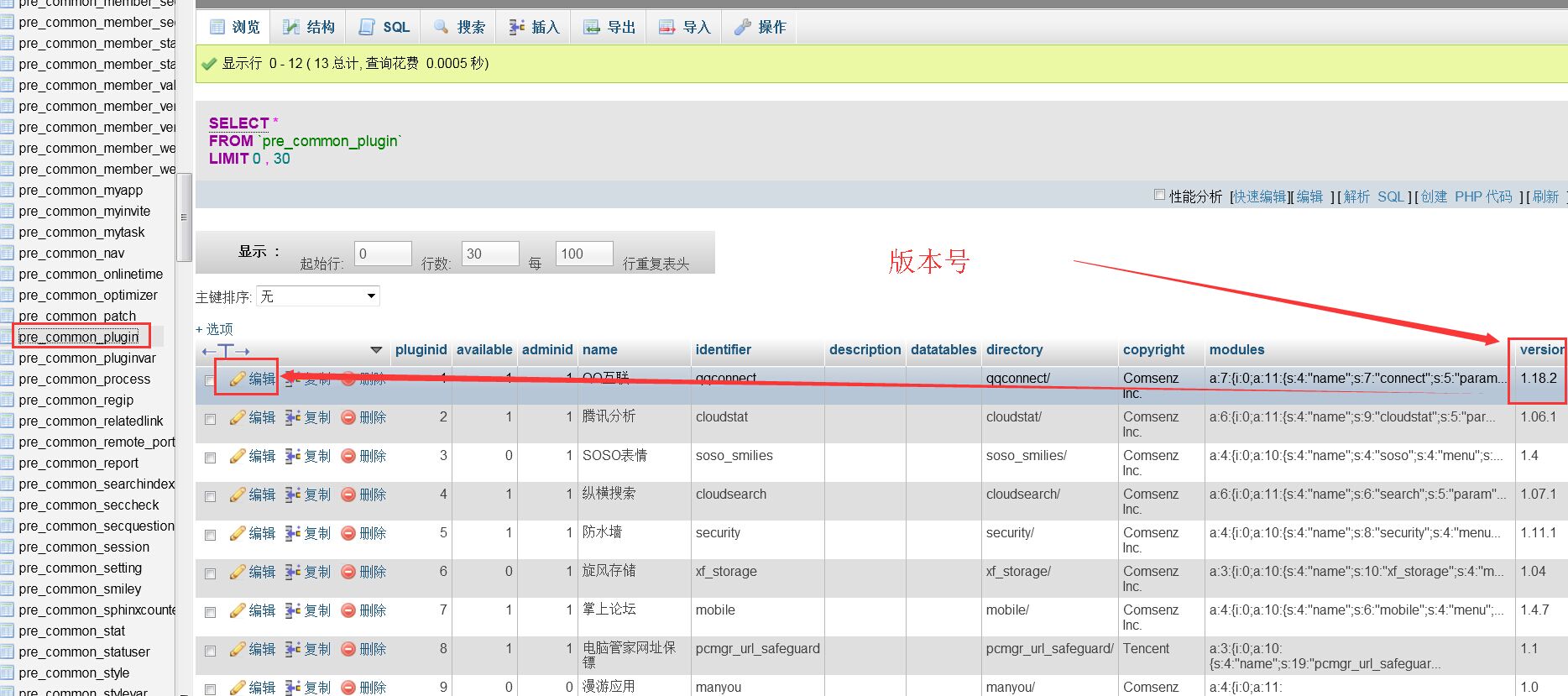Click the 快速编辑 inline edit link
This screenshot has height=696, width=1568.
[1259, 196]
